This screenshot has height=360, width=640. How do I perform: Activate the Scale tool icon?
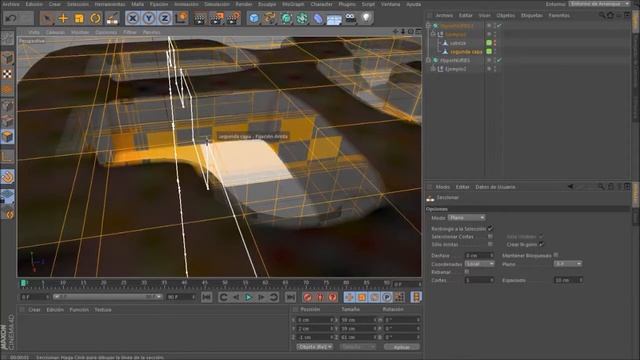tap(79, 18)
